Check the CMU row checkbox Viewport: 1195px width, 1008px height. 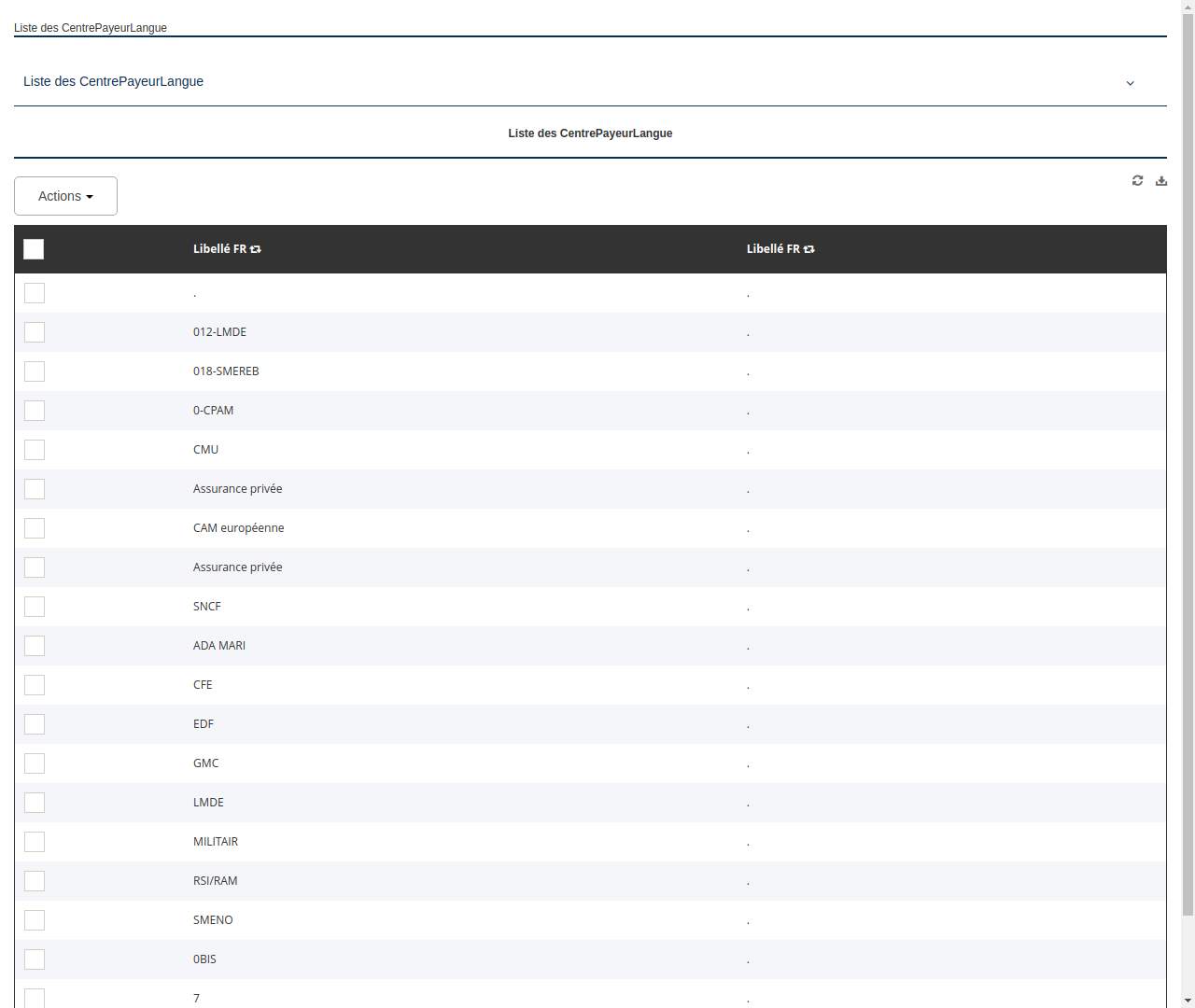[34, 450]
